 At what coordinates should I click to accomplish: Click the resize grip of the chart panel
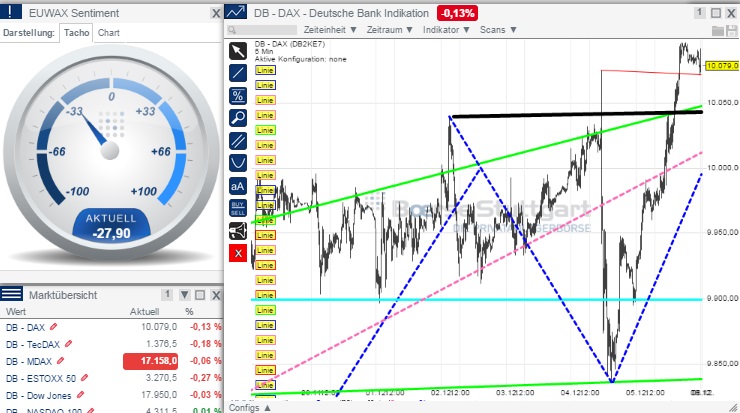pyautogui.click(x=733, y=407)
